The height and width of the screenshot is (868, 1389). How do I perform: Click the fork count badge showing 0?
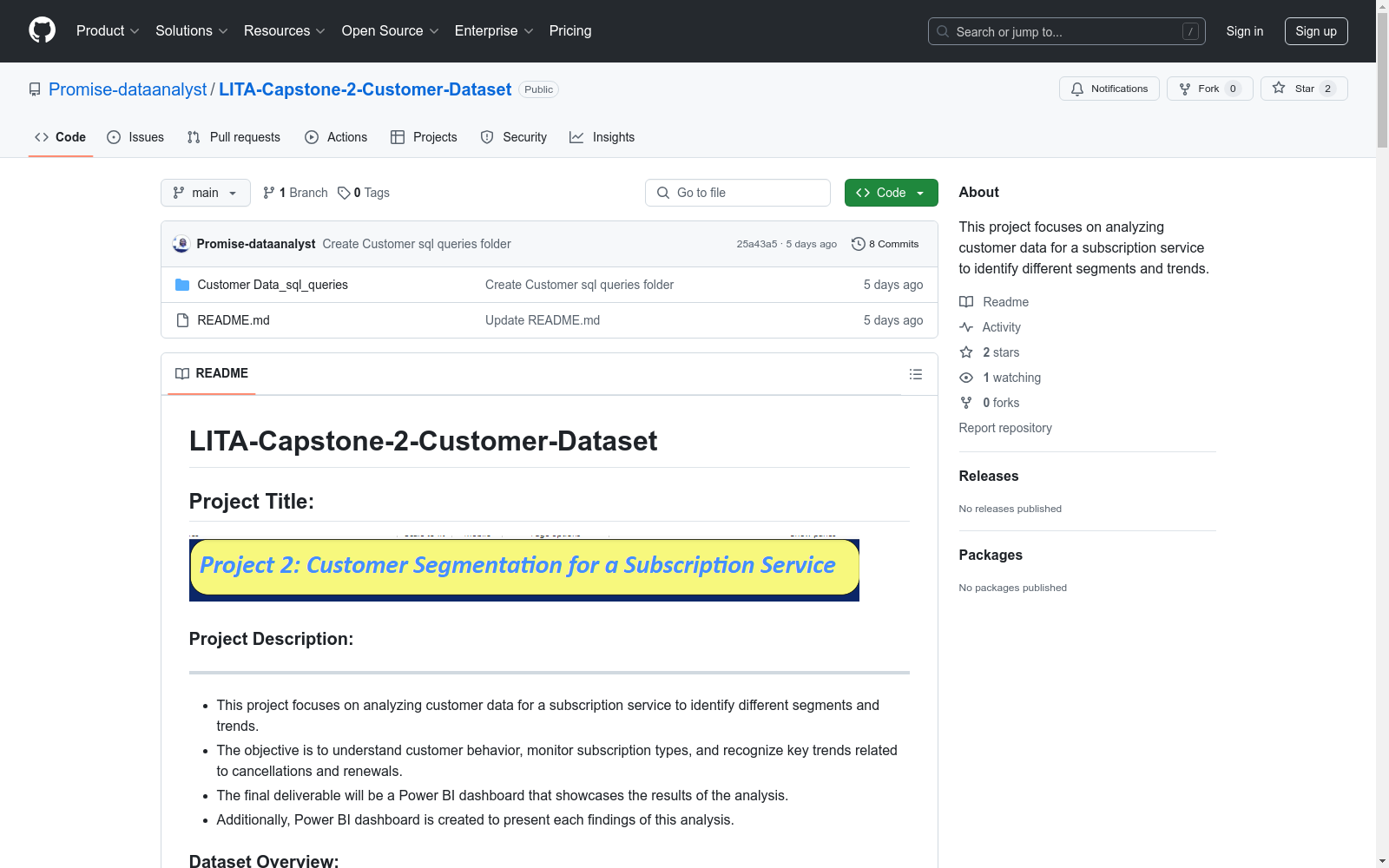(x=1233, y=89)
